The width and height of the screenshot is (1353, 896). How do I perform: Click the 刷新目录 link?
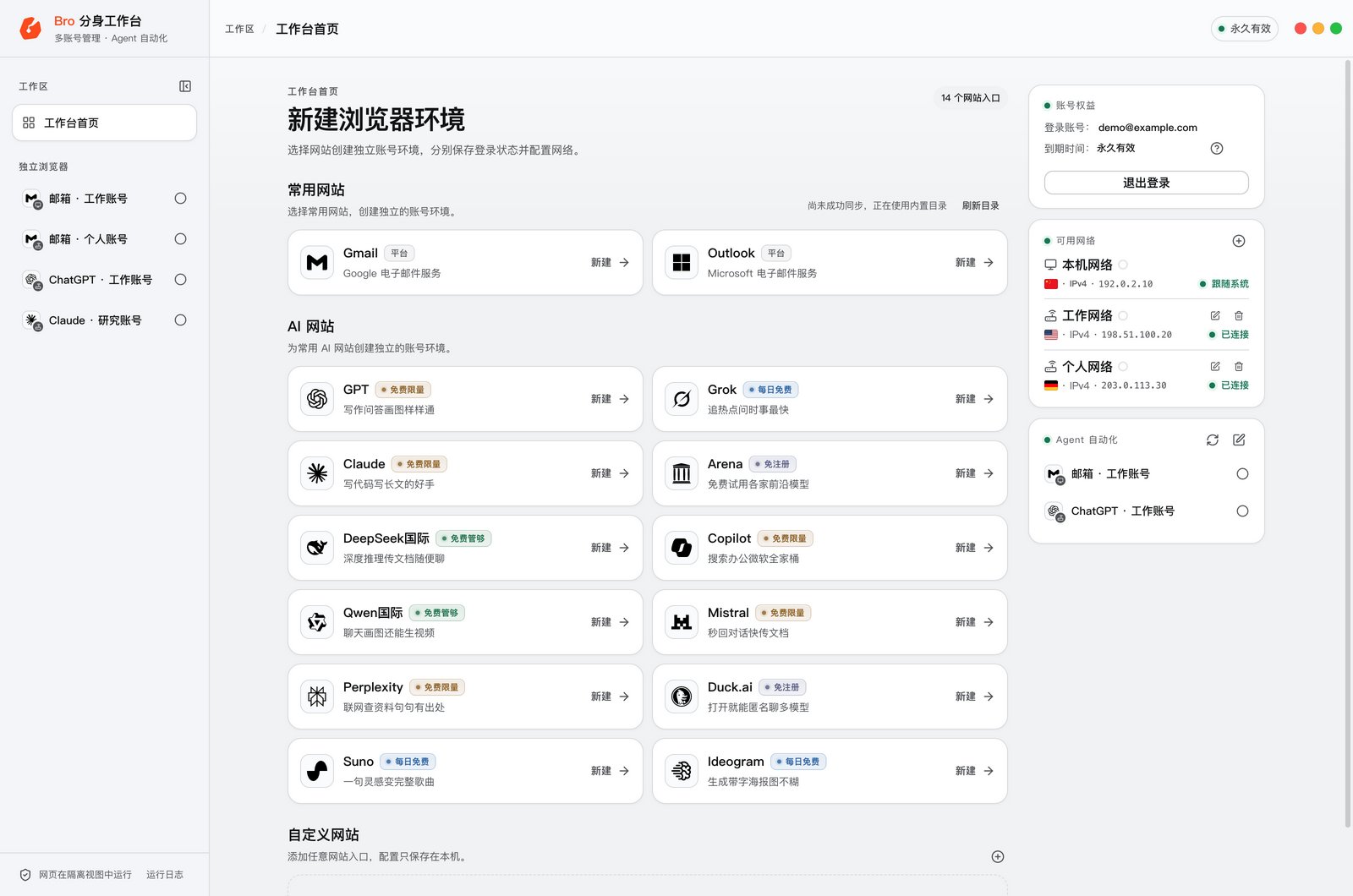tap(981, 205)
